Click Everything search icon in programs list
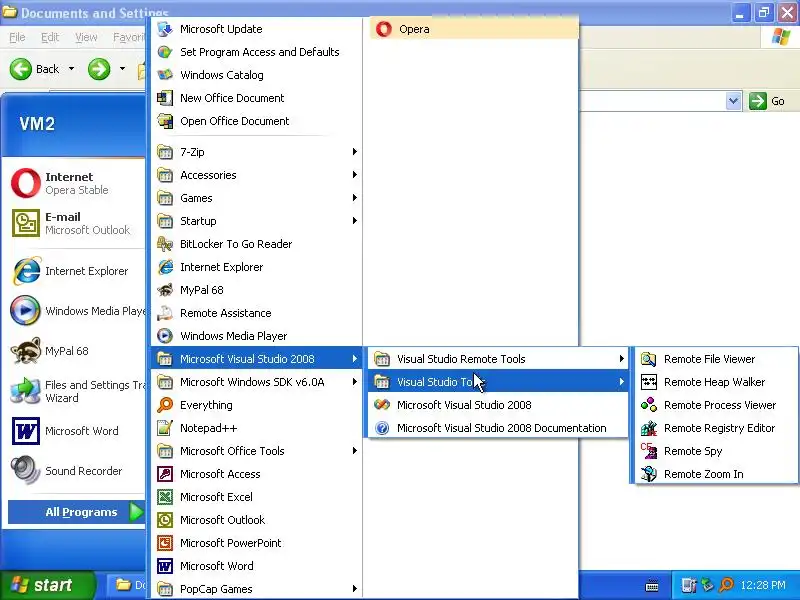Image resolution: width=800 pixels, height=600 pixels. point(165,405)
